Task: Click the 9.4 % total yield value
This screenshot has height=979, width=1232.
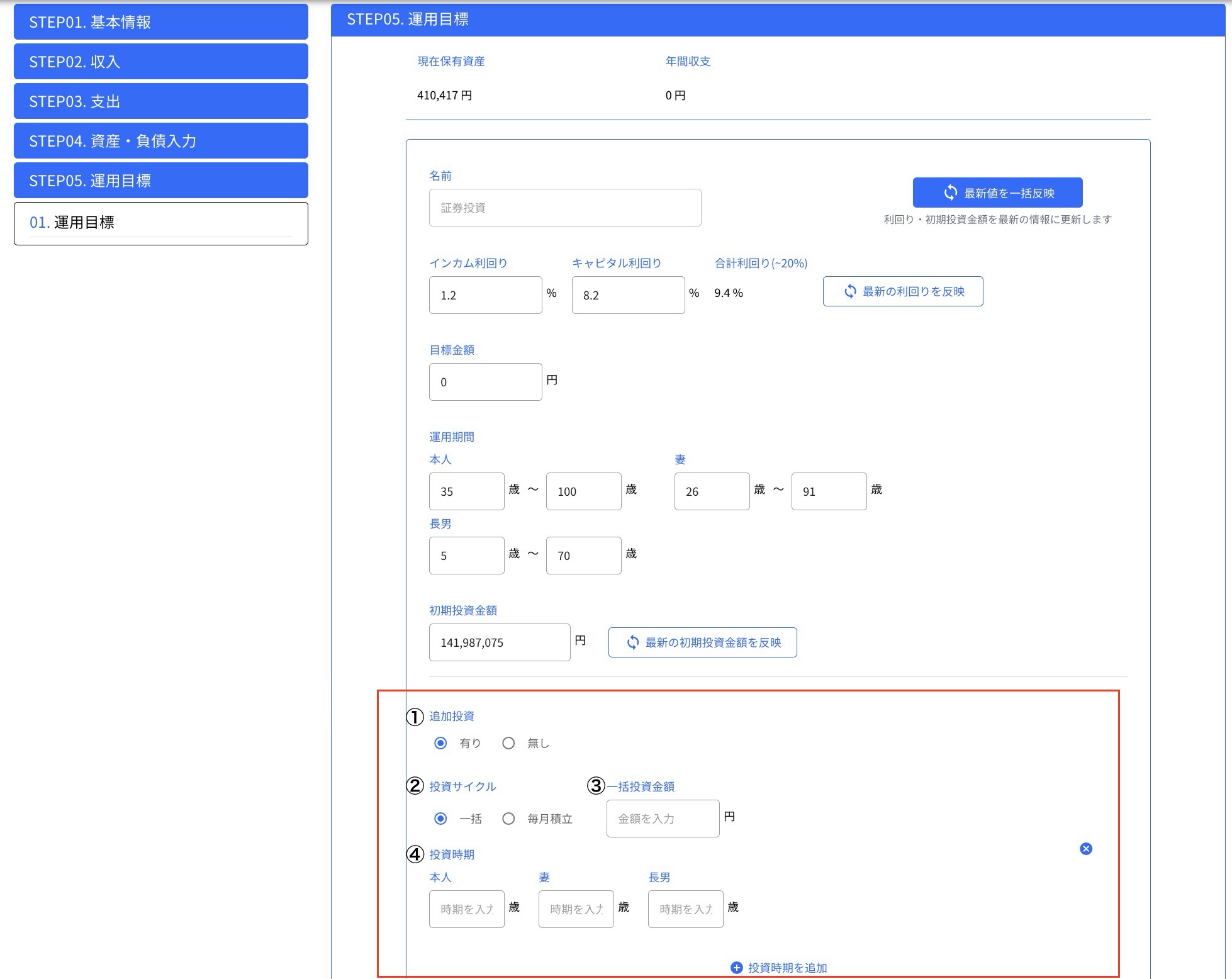Action: point(729,293)
